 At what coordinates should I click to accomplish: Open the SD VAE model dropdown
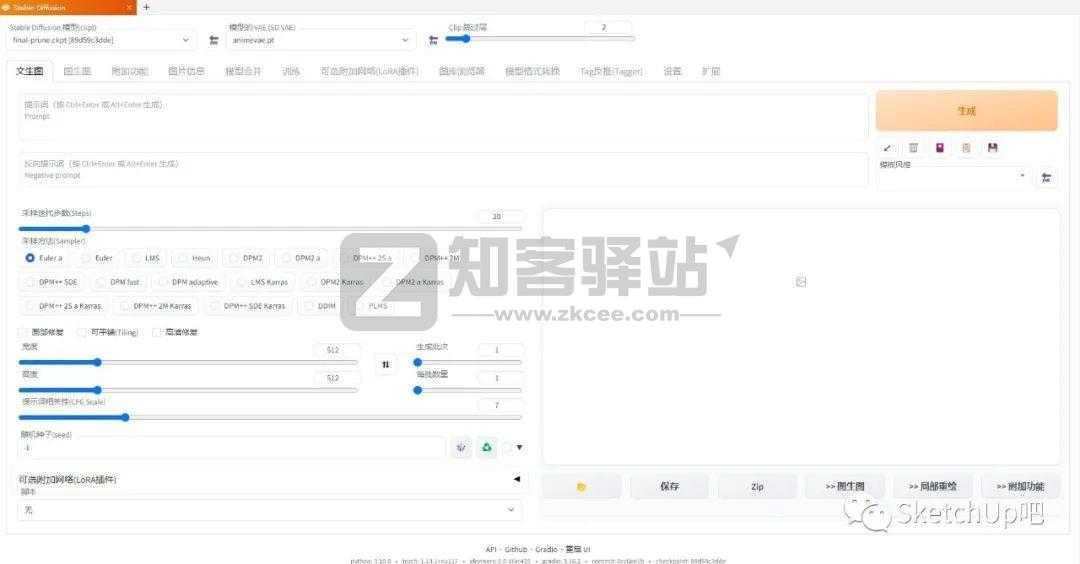[x=320, y=40]
